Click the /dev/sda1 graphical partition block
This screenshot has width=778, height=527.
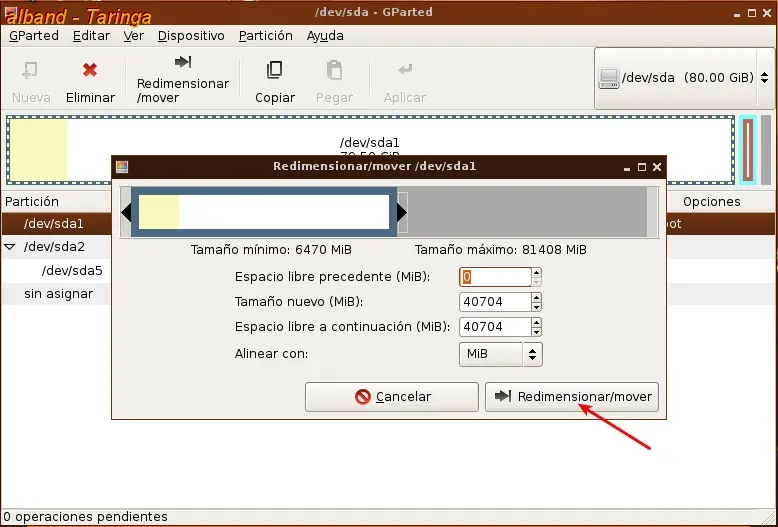tap(370, 136)
